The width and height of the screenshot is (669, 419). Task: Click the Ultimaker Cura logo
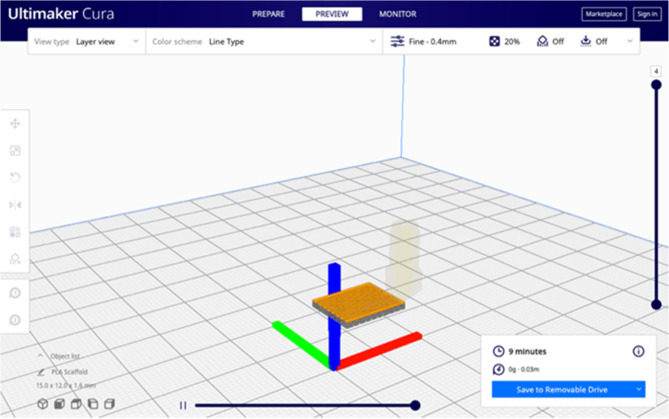tap(61, 14)
